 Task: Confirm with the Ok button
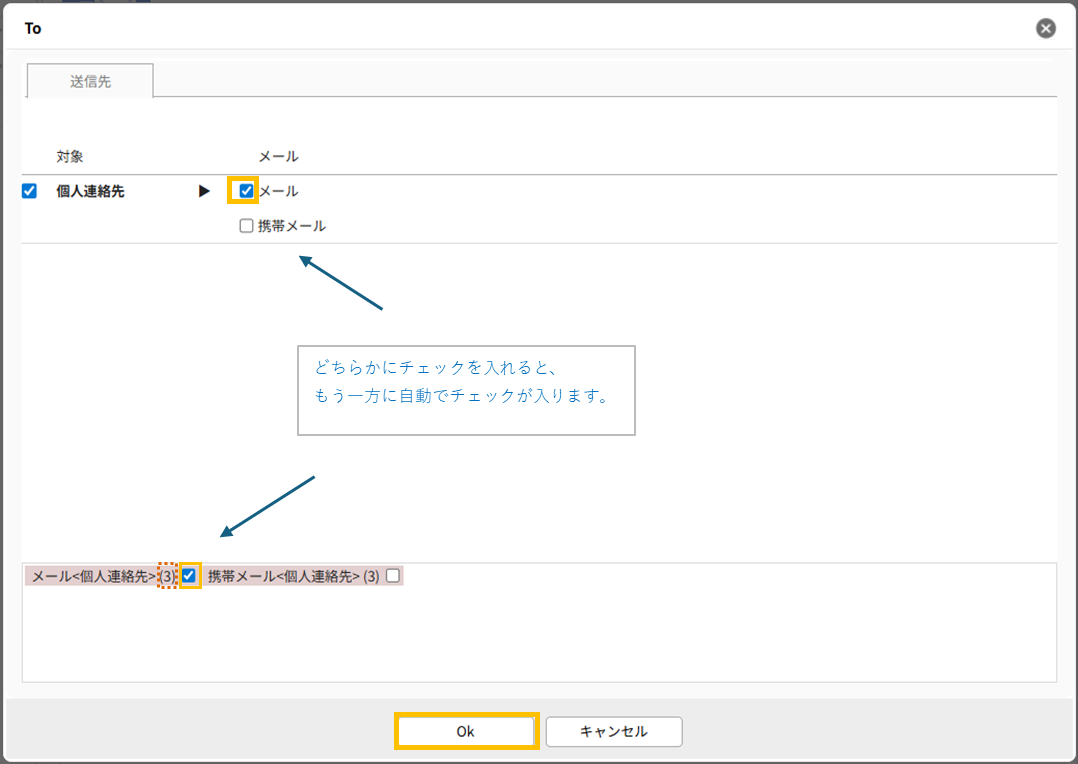coord(466,731)
